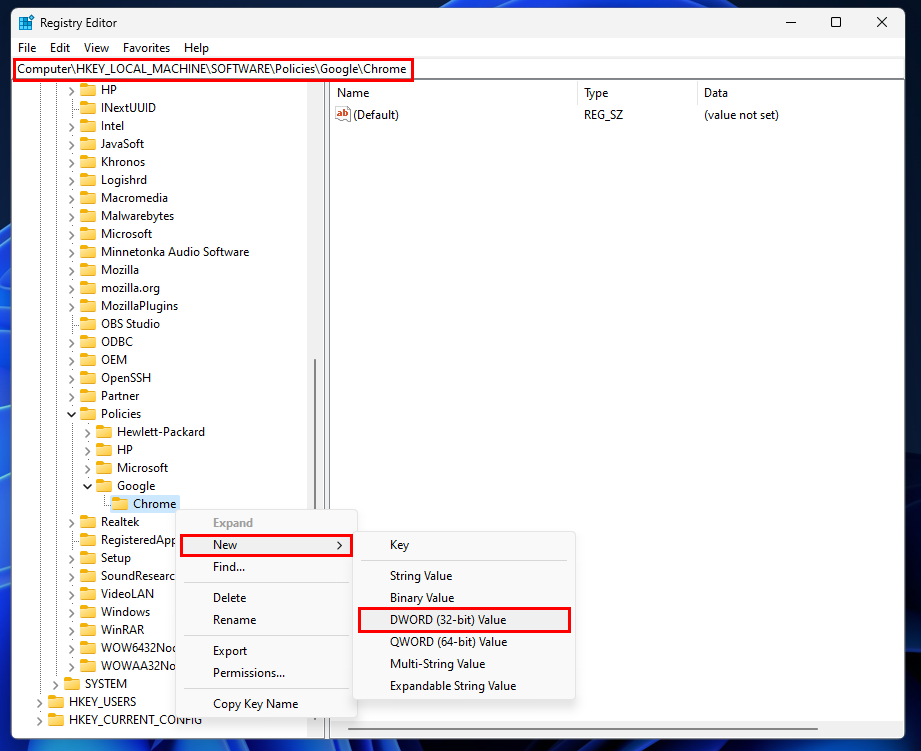The height and width of the screenshot is (751, 921).
Task: Open the Favorites menu
Action: click(x=146, y=48)
